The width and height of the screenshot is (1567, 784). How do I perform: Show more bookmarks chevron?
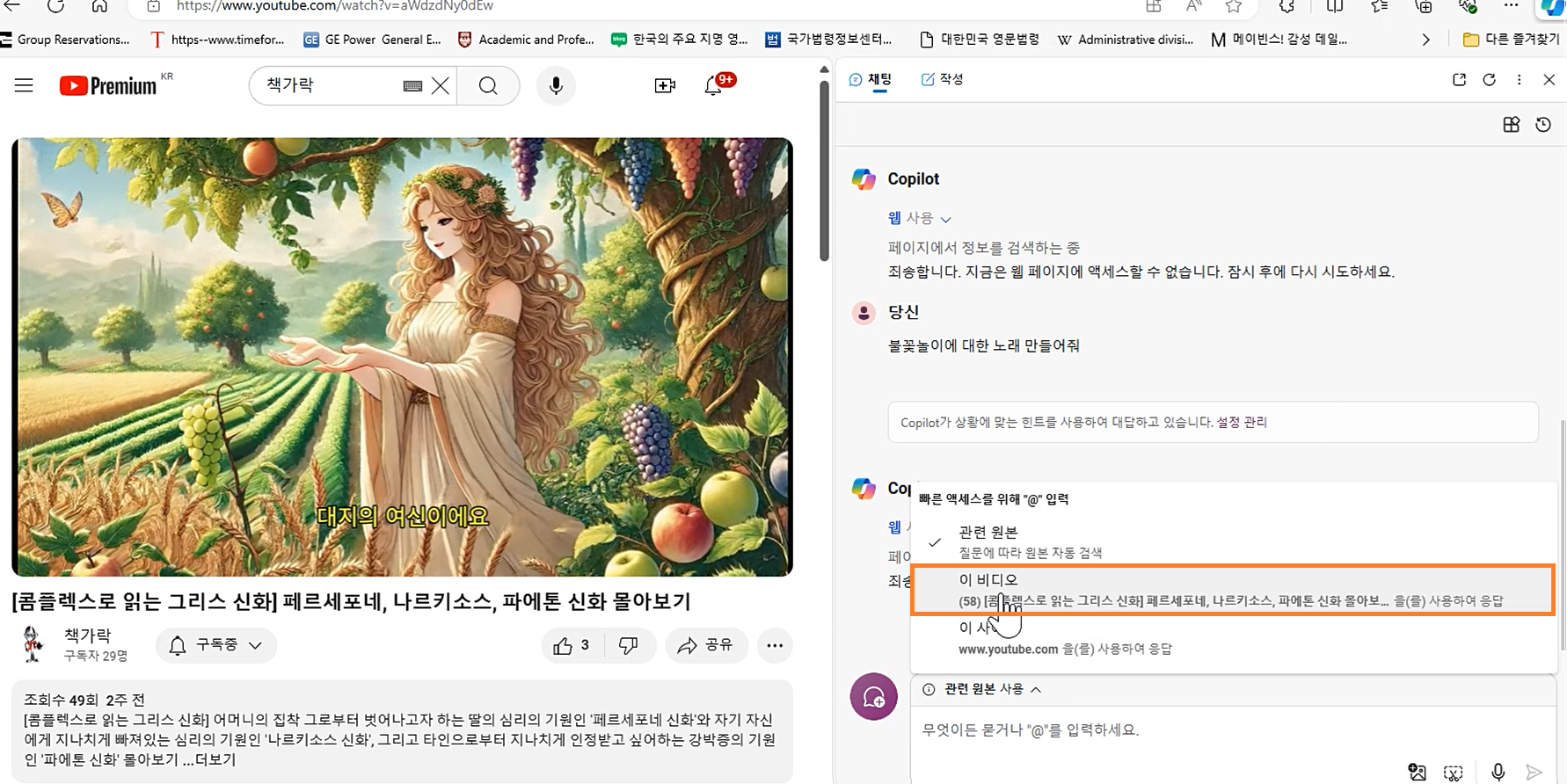tap(1425, 40)
